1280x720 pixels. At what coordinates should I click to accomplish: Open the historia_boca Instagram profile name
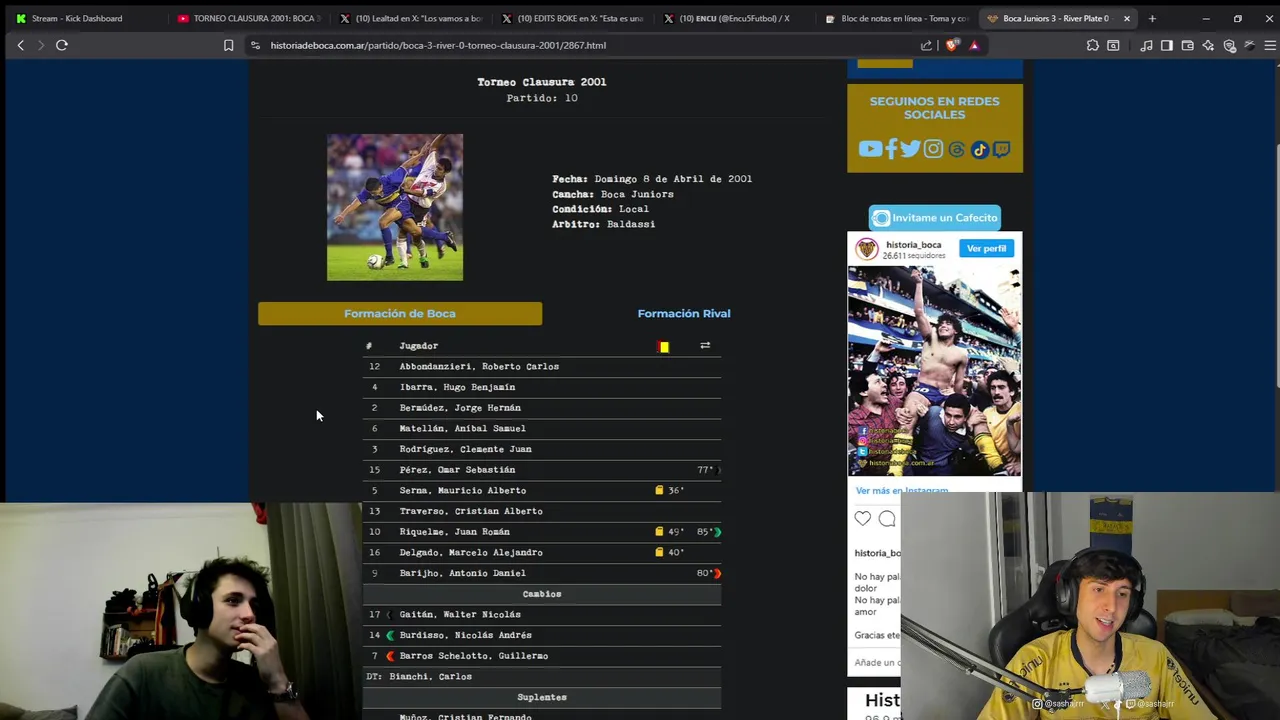coord(913,245)
